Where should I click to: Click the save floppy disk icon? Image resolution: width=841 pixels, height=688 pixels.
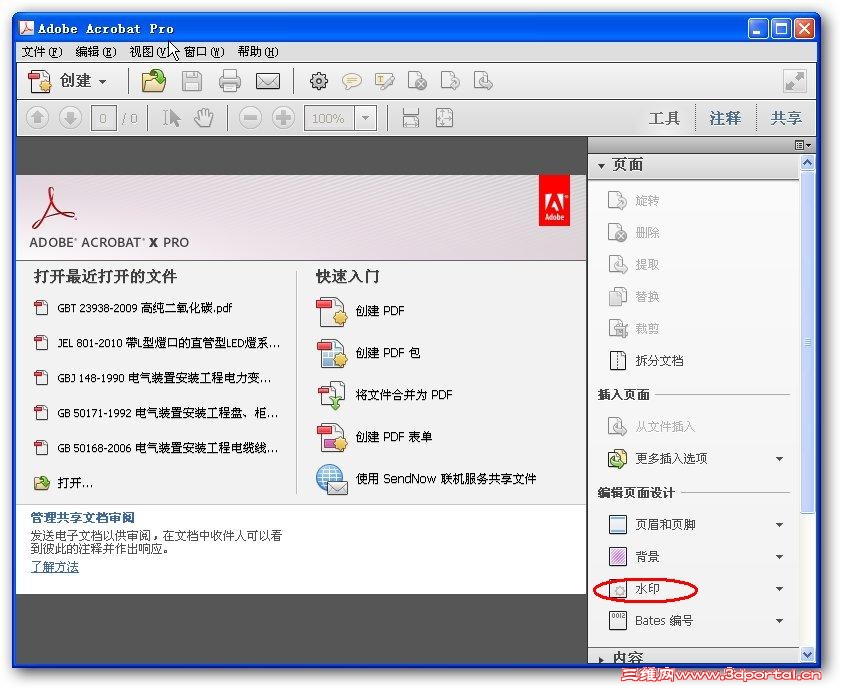tap(191, 82)
